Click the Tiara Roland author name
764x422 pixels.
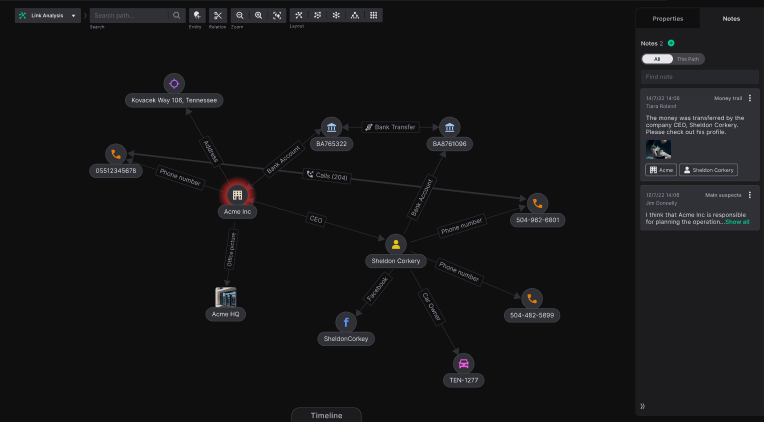(661, 106)
